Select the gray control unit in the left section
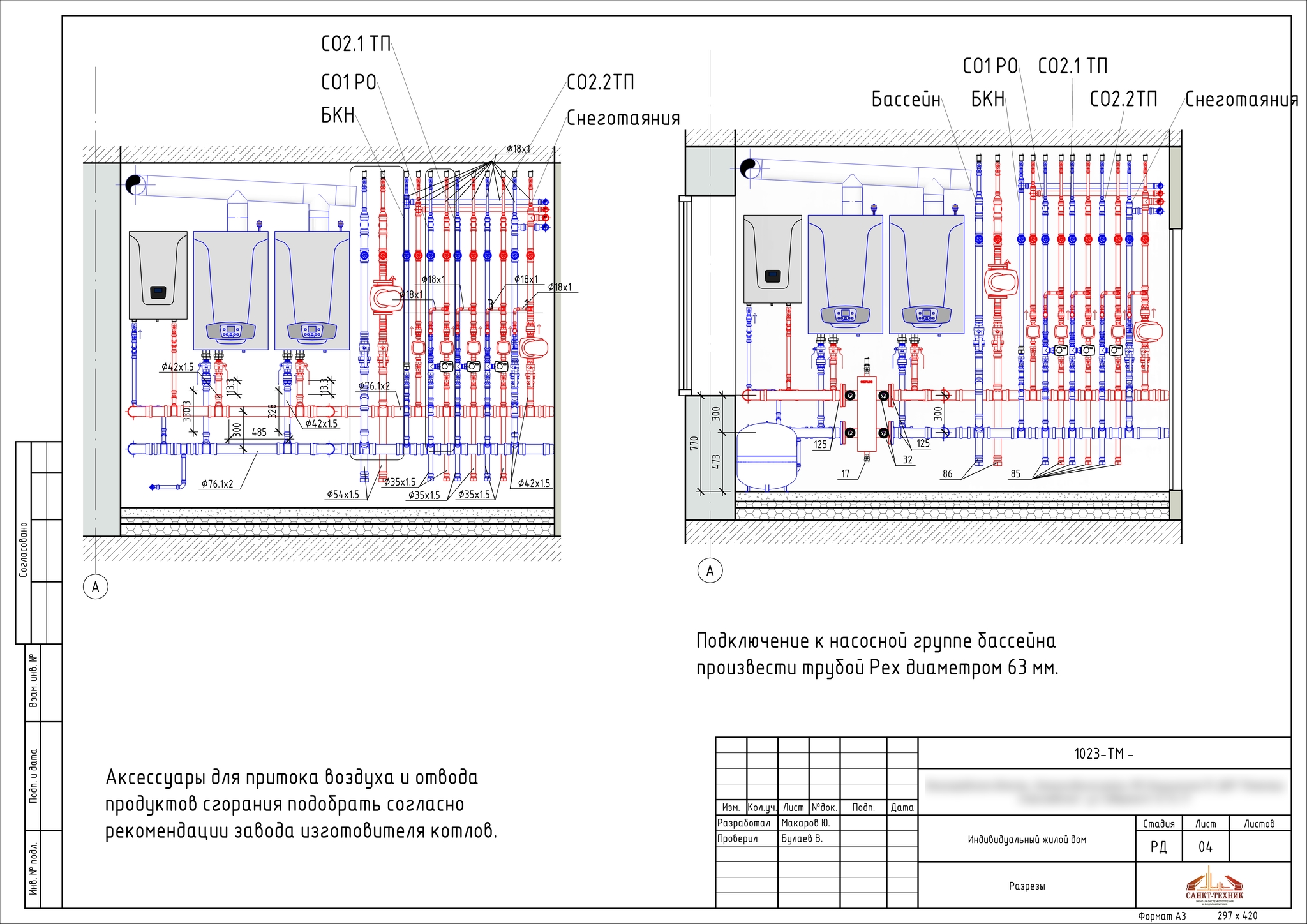1307x924 pixels. pos(158,275)
